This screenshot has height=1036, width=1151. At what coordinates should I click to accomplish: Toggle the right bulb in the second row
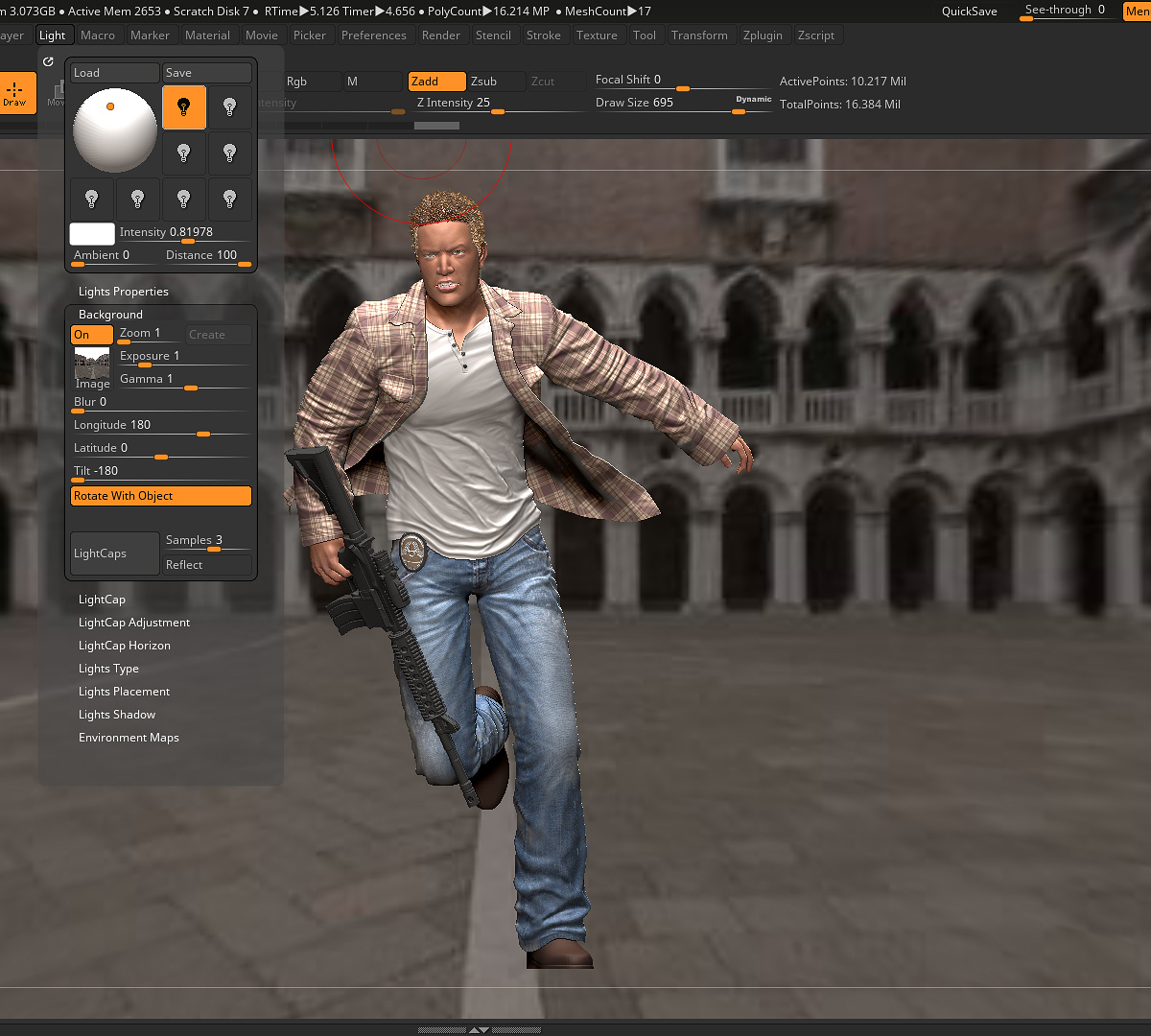pyautogui.click(x=230, y=153)
